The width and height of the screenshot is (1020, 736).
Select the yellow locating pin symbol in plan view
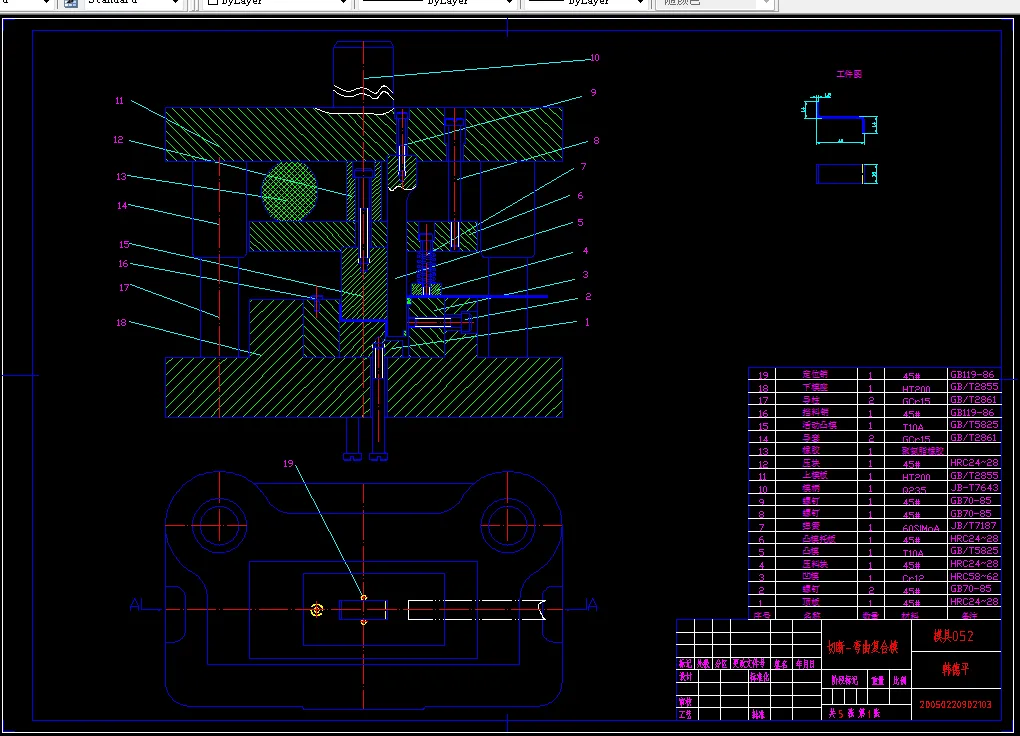[x=317, y=610]
